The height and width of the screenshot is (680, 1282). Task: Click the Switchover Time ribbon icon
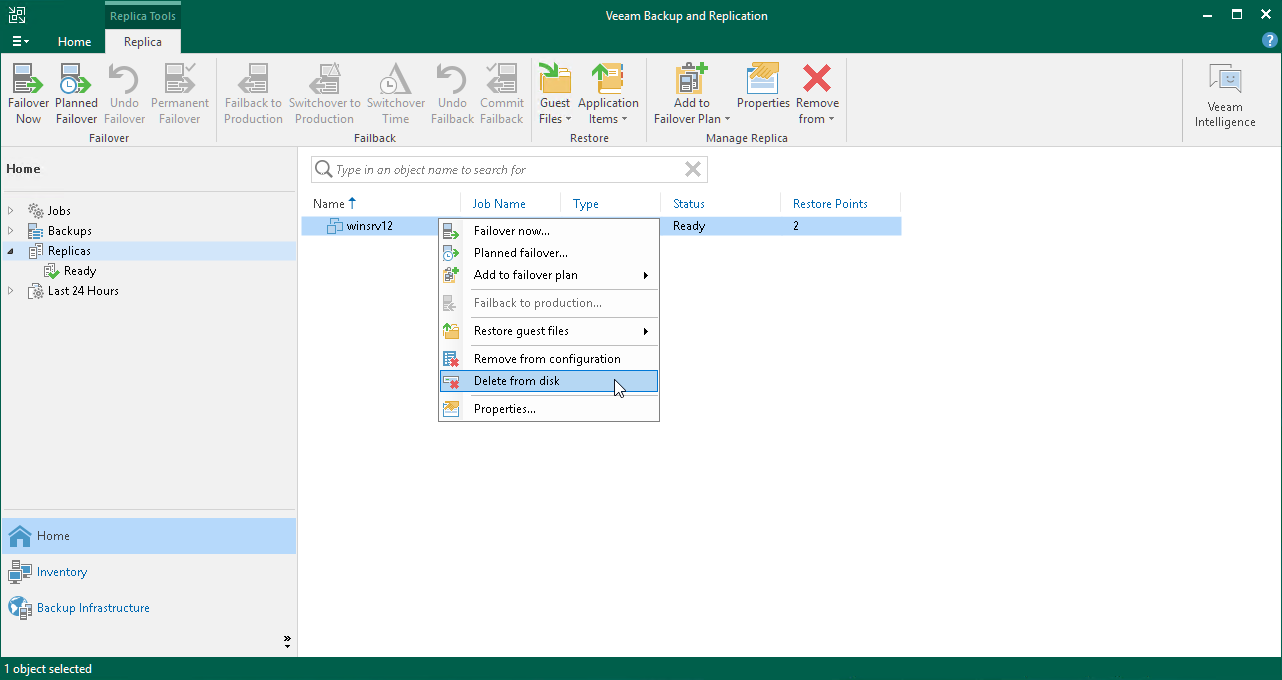[x=396, y=94]
